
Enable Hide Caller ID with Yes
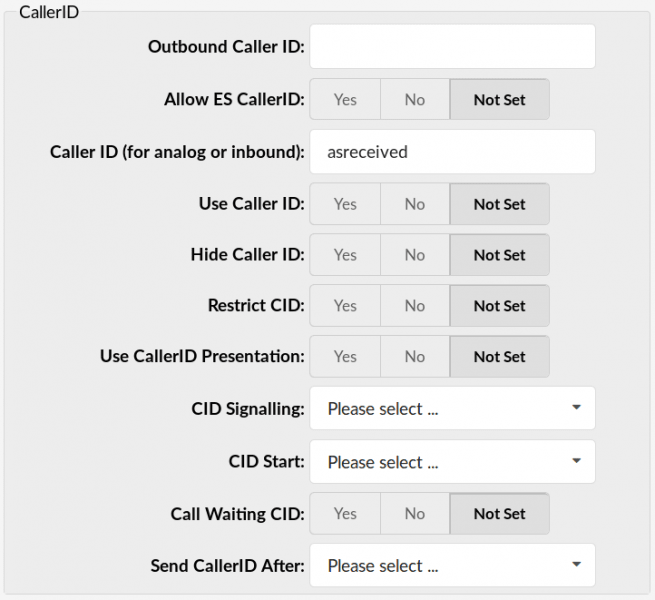[x=345, y=255]
